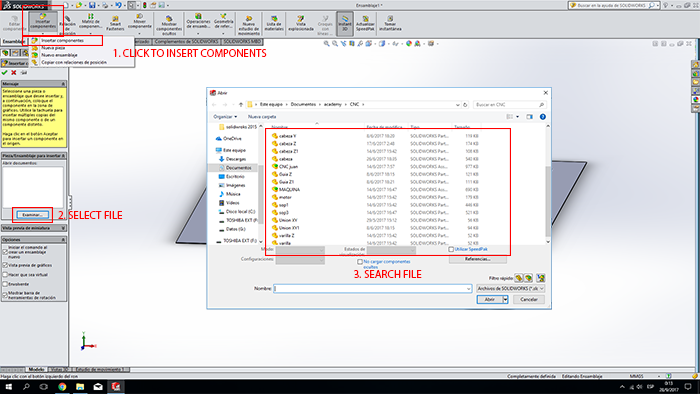Viewport: 700px width, 394px height.
Task: Click the Abrir button in dialog
Action: 490,299
